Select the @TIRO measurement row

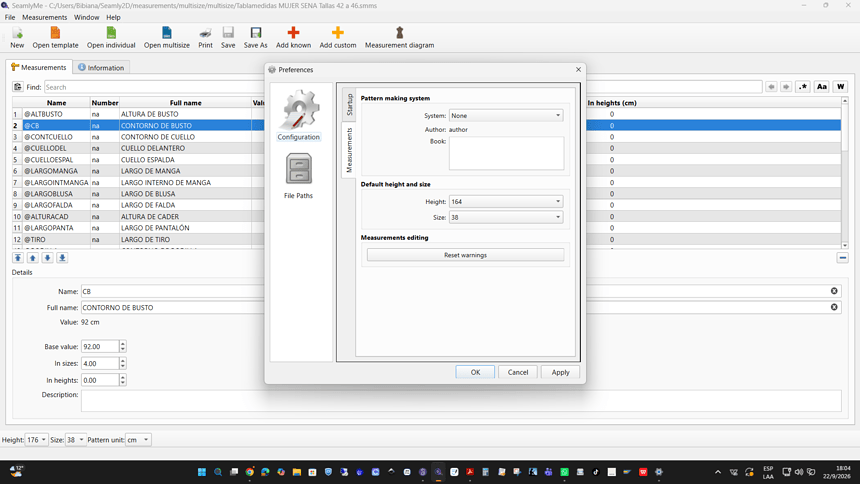click(426, 239)
